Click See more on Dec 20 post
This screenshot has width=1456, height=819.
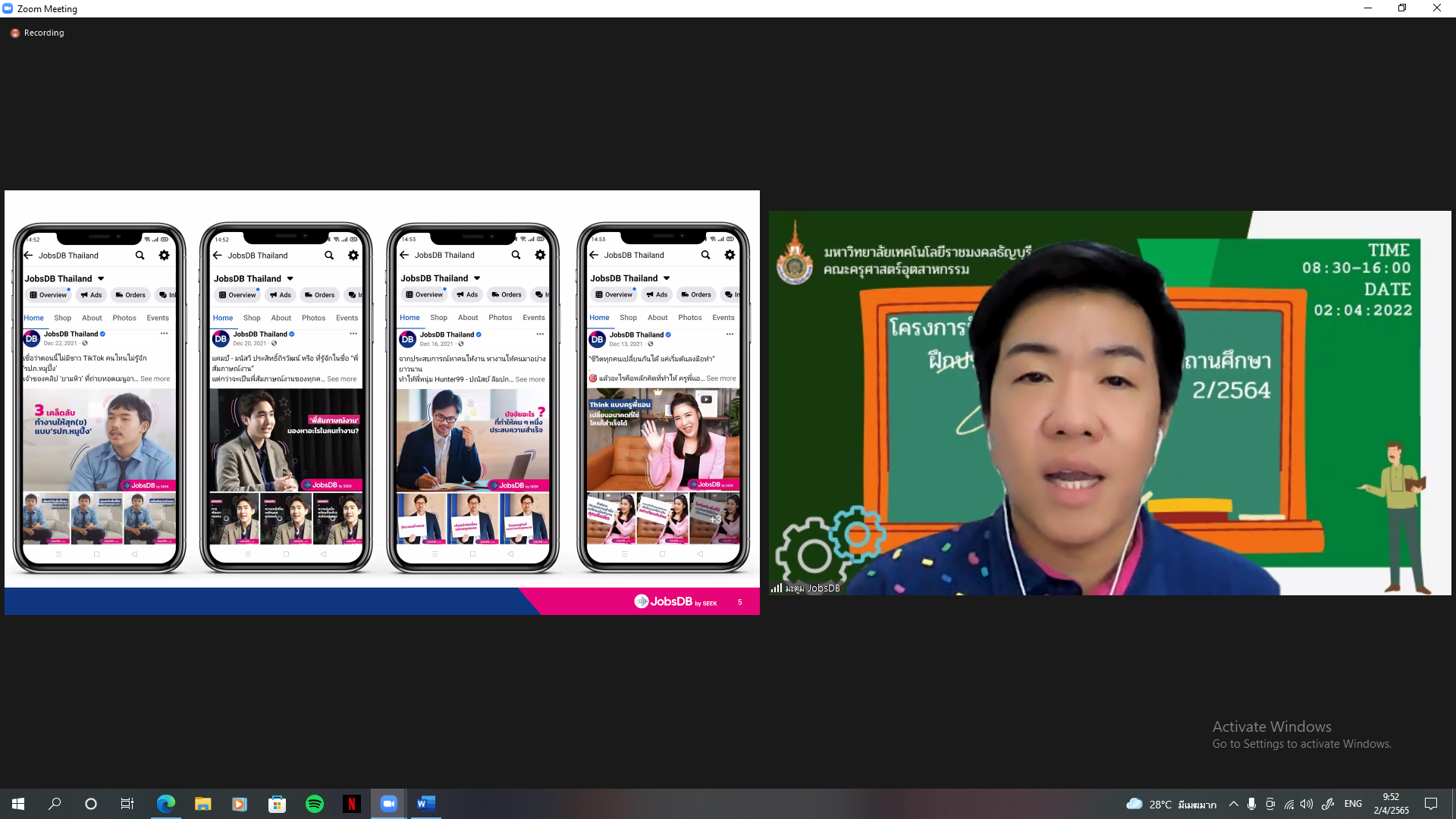341,378
